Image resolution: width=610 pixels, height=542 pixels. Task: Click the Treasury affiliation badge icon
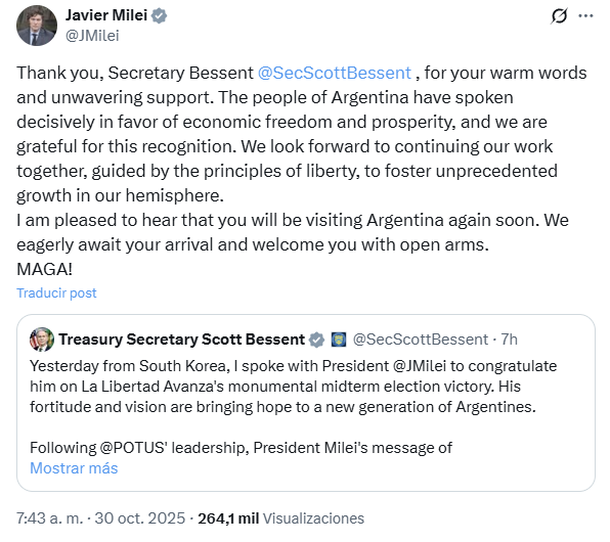coord(338,339)
